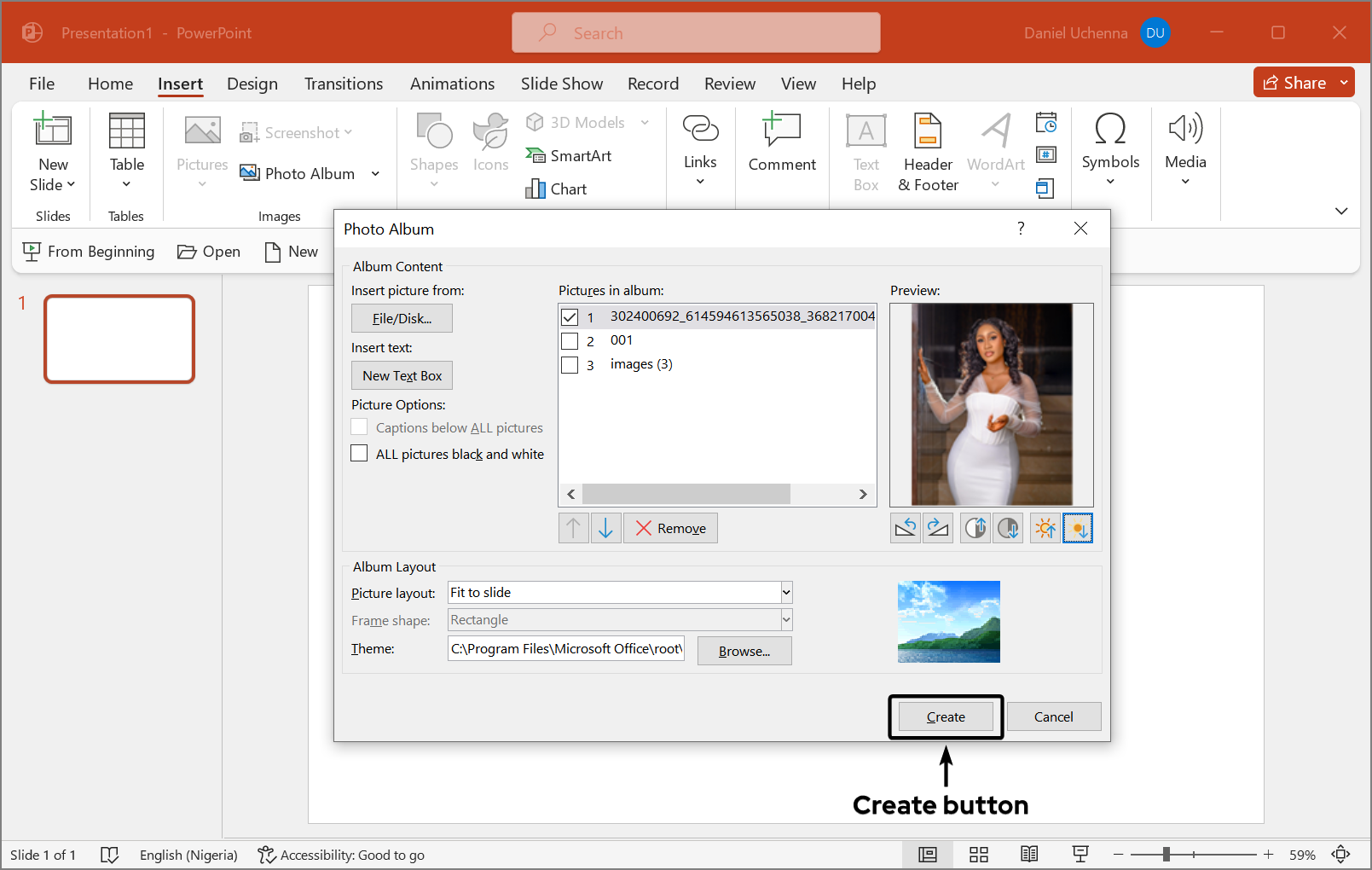Expand the Share button dropdown arrow

tap(1344, 83)
